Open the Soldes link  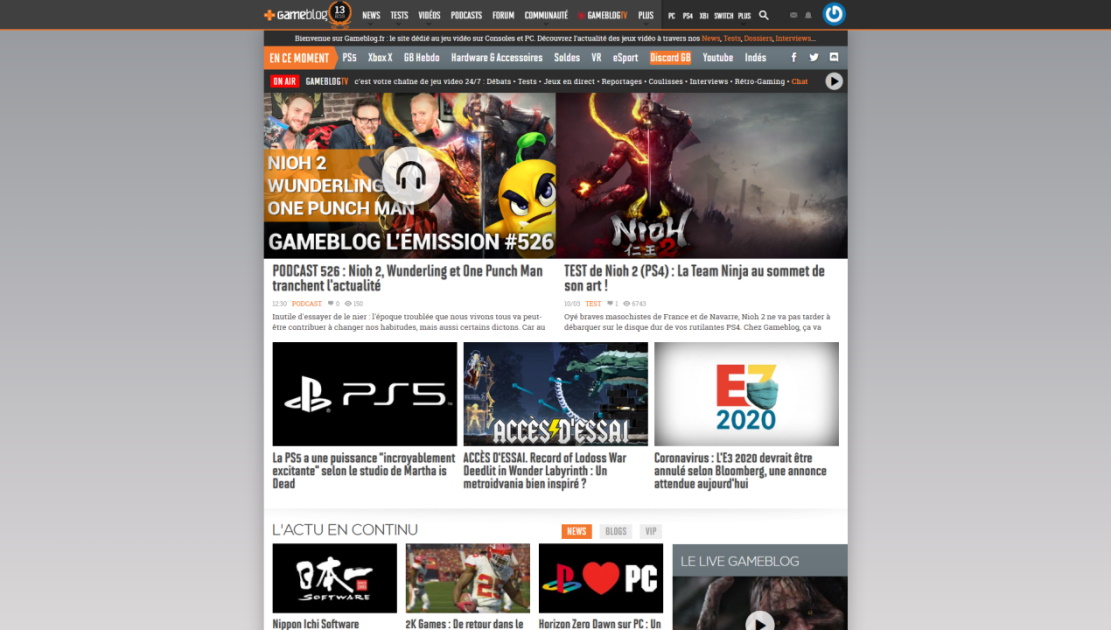(x=567, y=57)
